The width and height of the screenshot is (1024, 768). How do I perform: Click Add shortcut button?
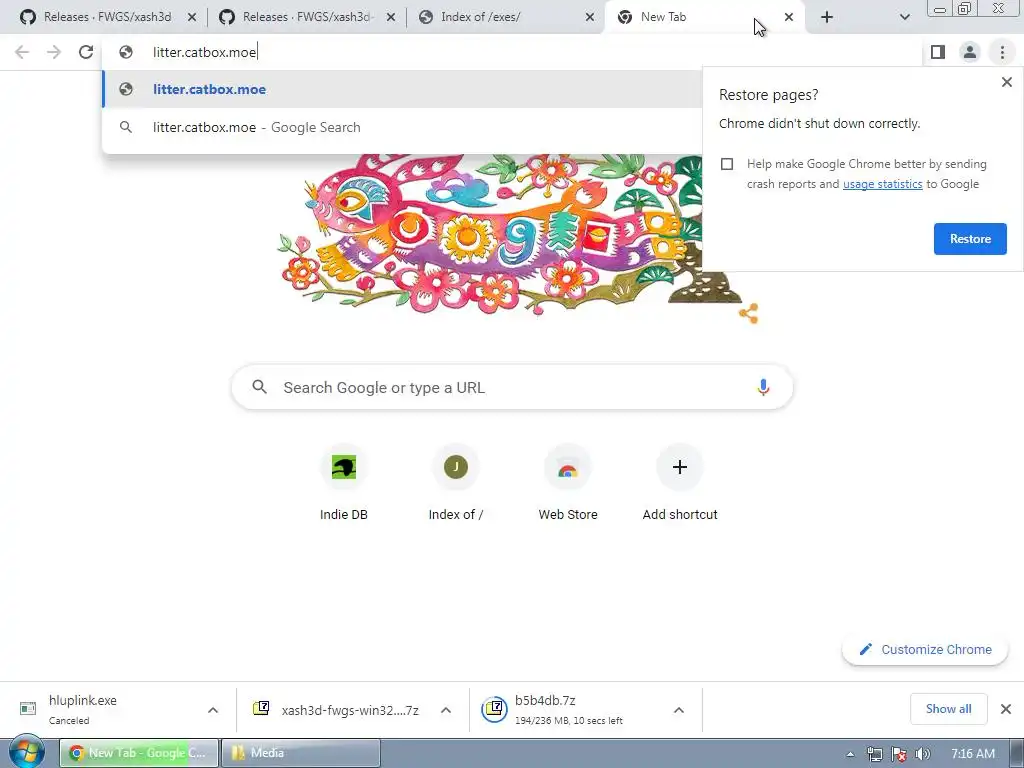tap(680, 483)
